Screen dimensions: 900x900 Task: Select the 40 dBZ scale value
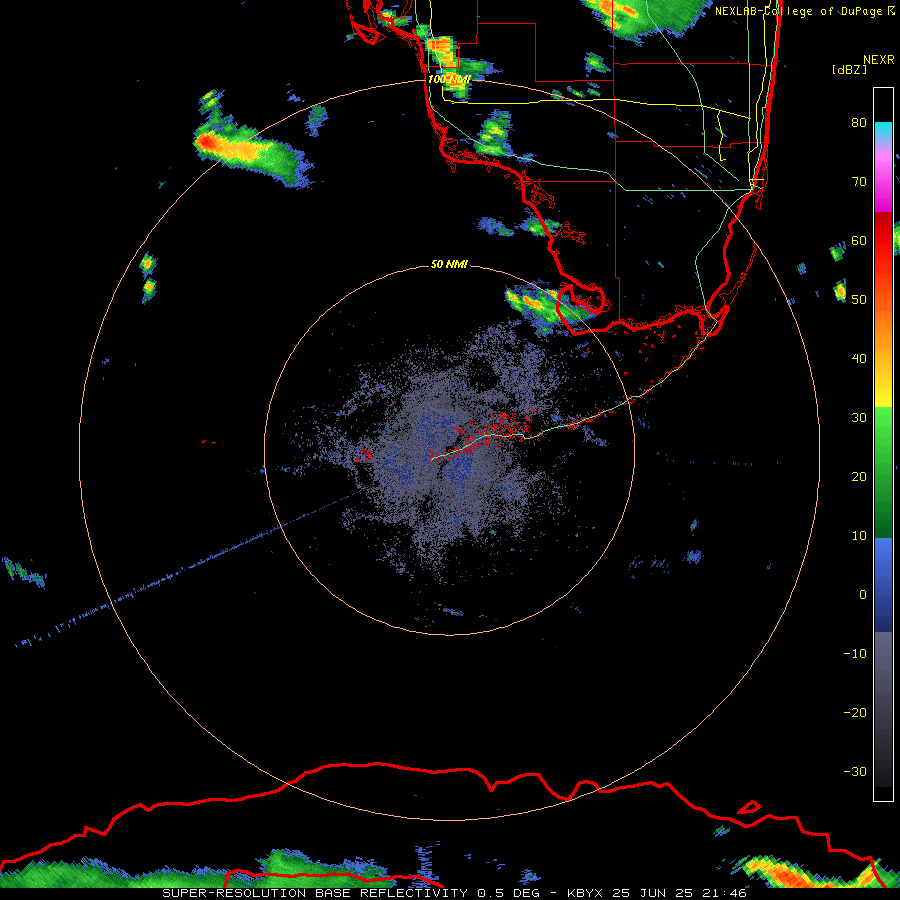point(859,359)
